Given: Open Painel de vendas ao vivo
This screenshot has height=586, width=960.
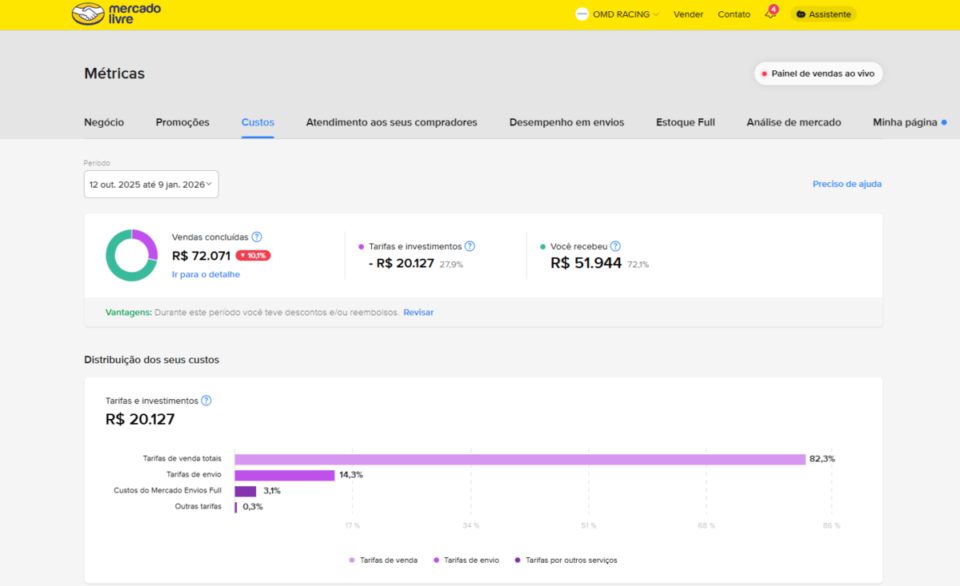Looking at the screenshot, I should [818, 73].
